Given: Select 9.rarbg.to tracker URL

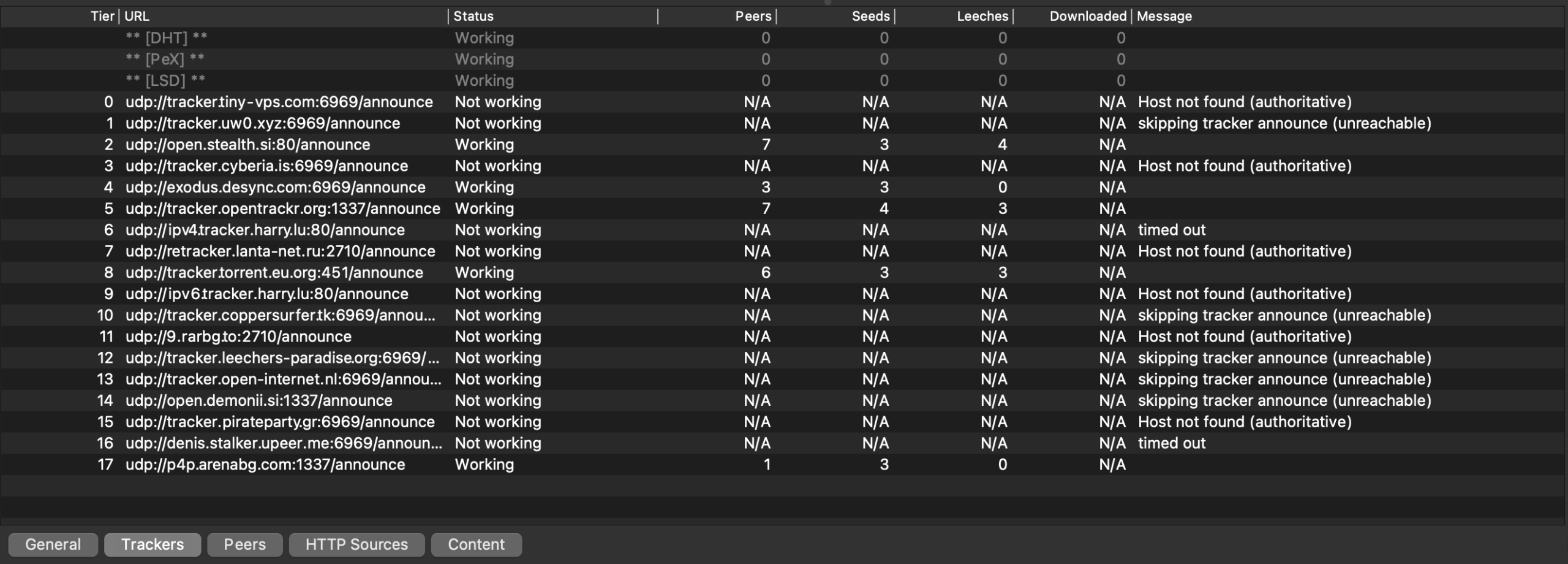Looking at the screenshot, I should (x=239, y=337).
